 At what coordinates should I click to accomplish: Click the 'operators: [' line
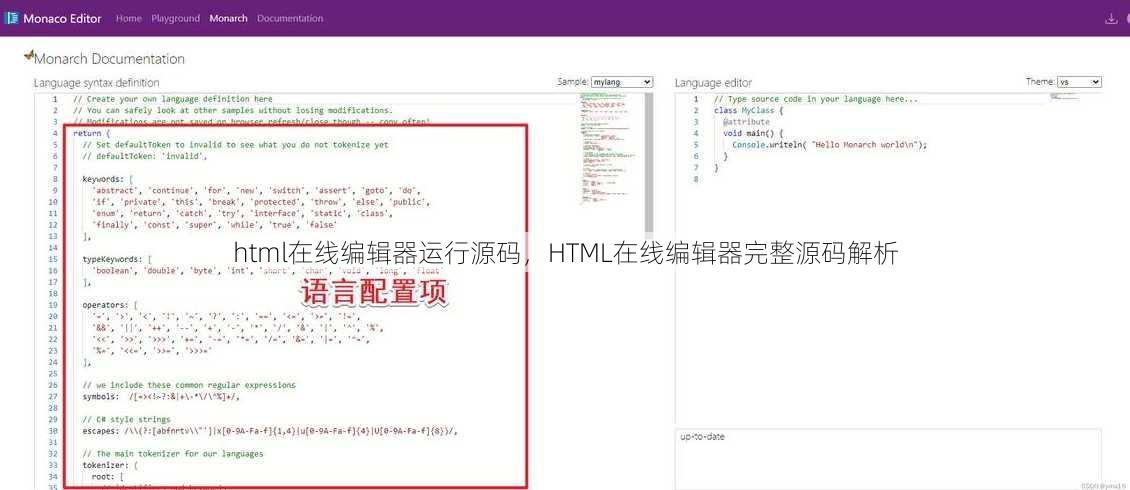110,305
